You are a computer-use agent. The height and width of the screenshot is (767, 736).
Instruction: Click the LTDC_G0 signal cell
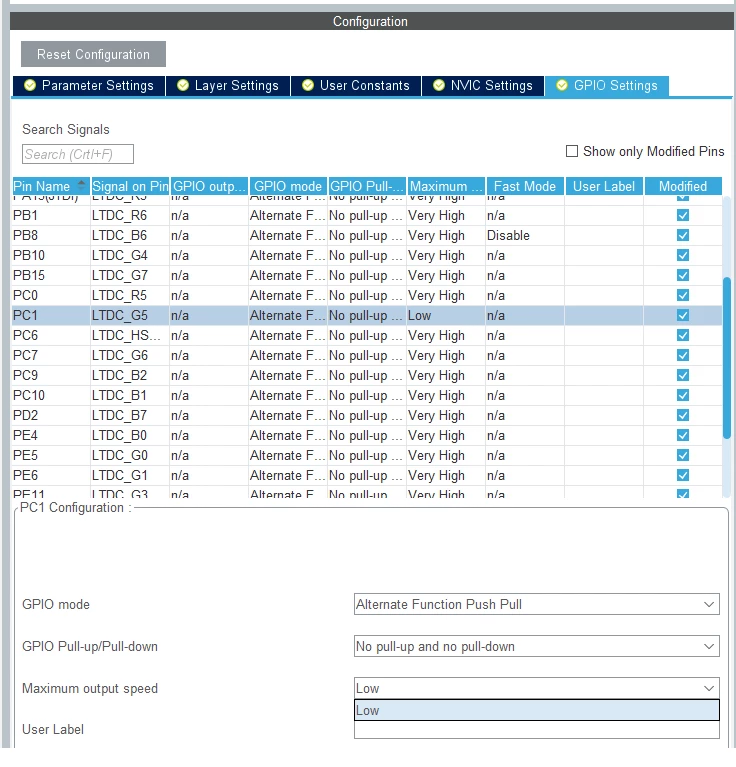click(x=130, y=455)
